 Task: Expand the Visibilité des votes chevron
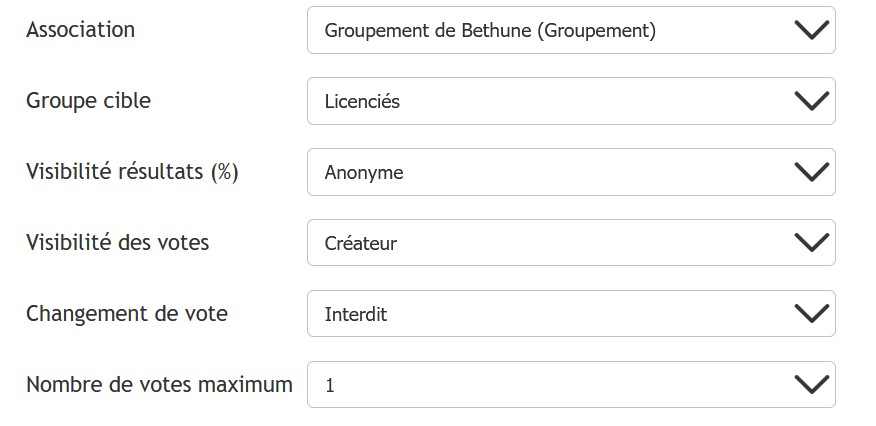[x=812, y=243]
